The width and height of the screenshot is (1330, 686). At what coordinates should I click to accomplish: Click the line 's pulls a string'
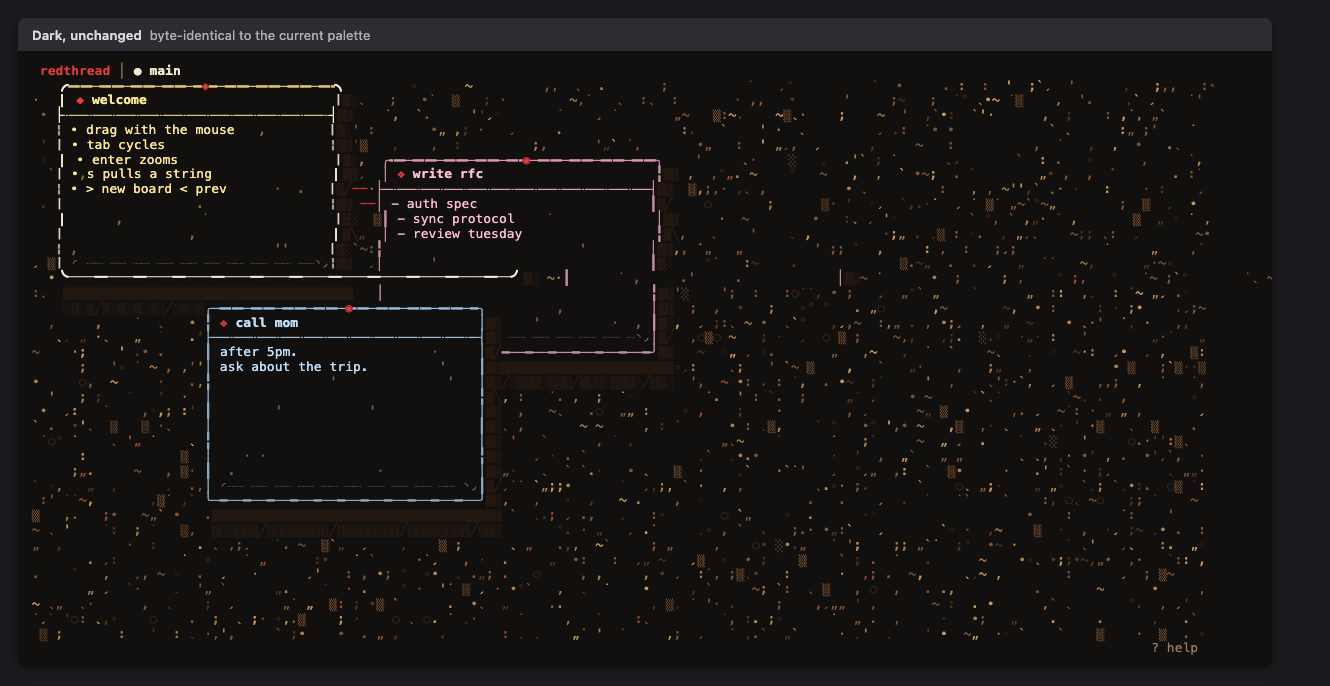coord(149,174)
